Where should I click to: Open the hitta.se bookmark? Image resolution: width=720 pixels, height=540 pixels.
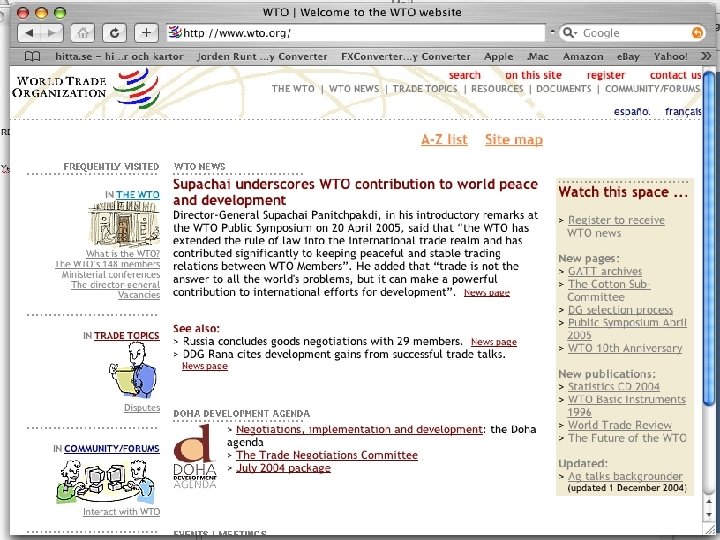(119, 56)
